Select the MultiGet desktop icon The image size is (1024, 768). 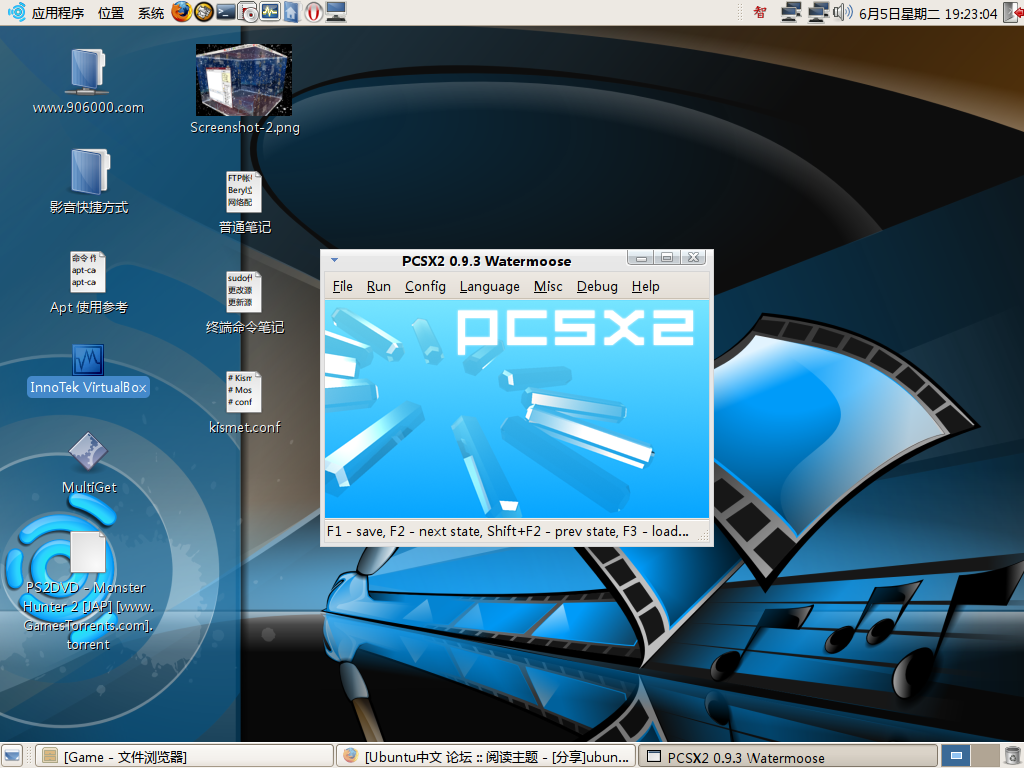click(89, 462)
